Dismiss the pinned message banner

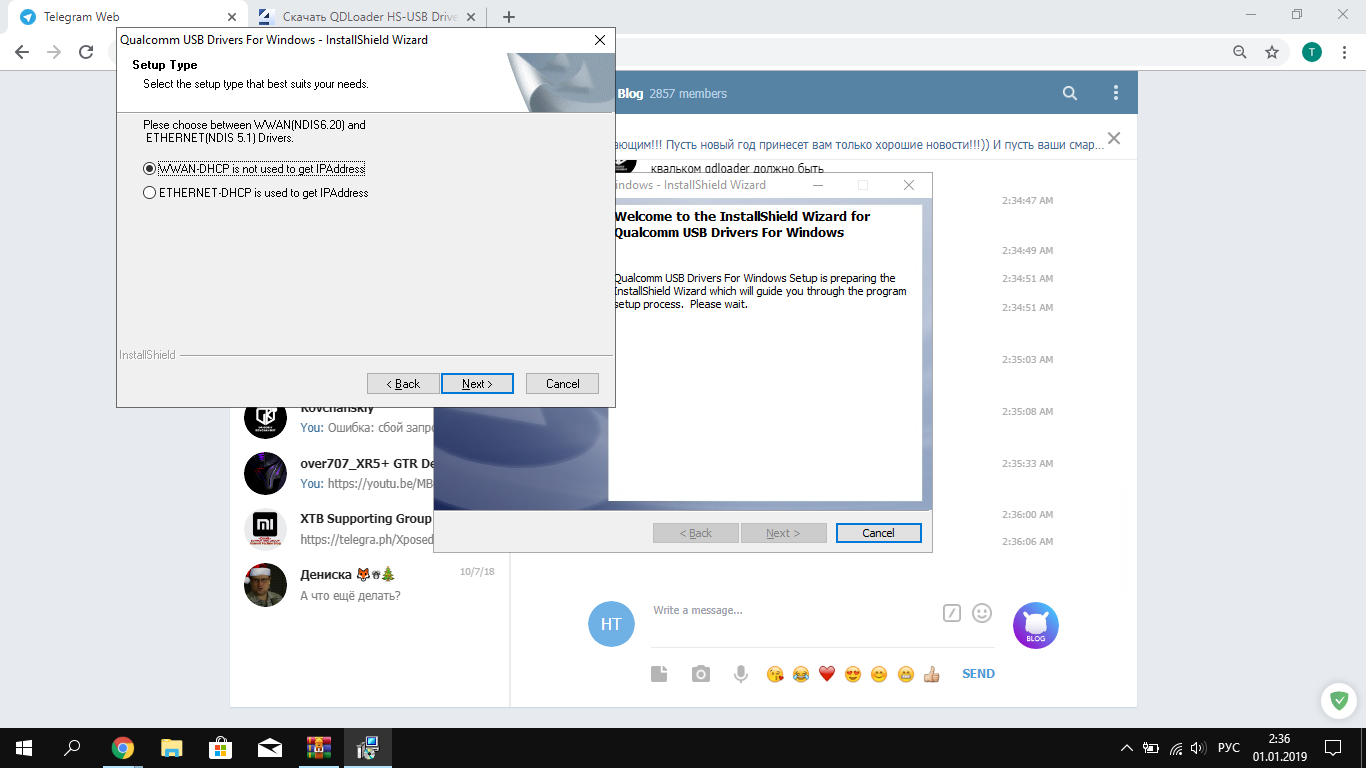tap(1114, 138)
